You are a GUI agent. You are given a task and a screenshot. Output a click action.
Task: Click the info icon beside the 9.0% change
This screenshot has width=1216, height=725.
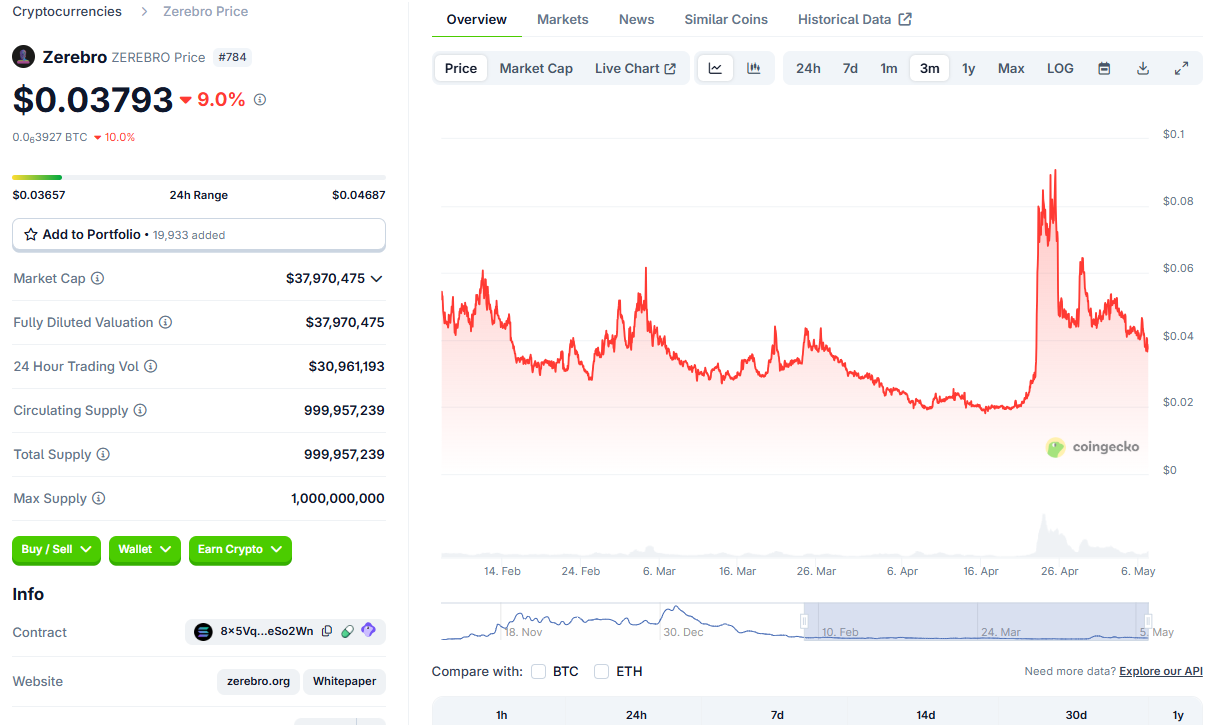(260, 100)
